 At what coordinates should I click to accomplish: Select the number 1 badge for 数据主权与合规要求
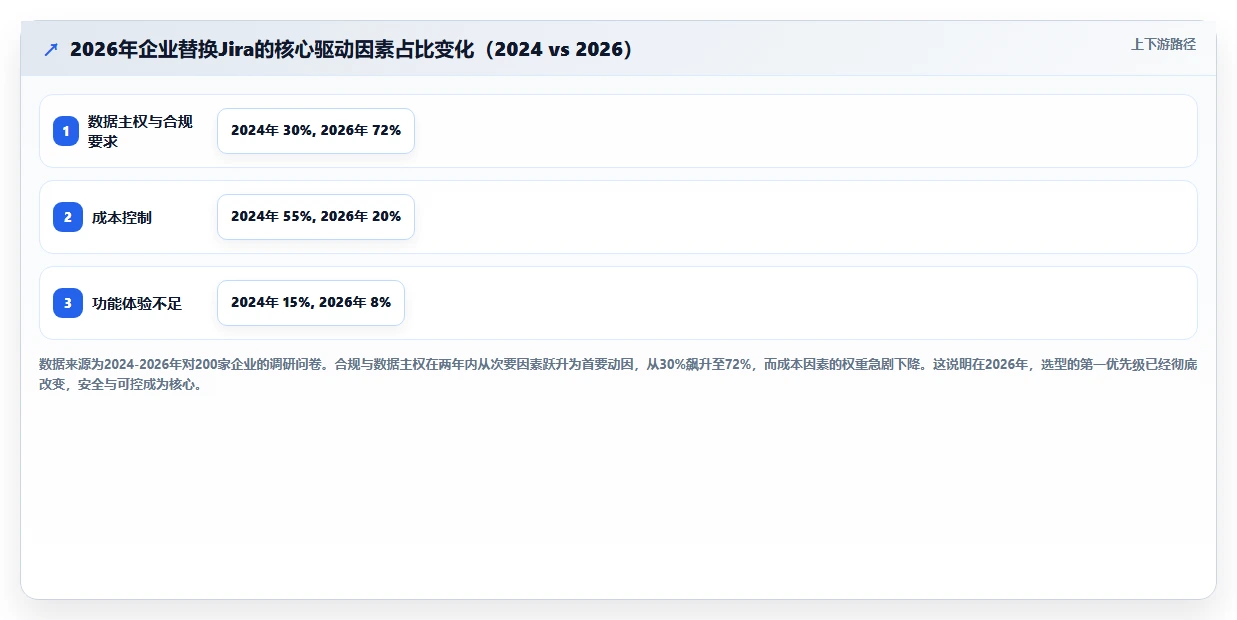pyautogui.click(x=66, y=131)
